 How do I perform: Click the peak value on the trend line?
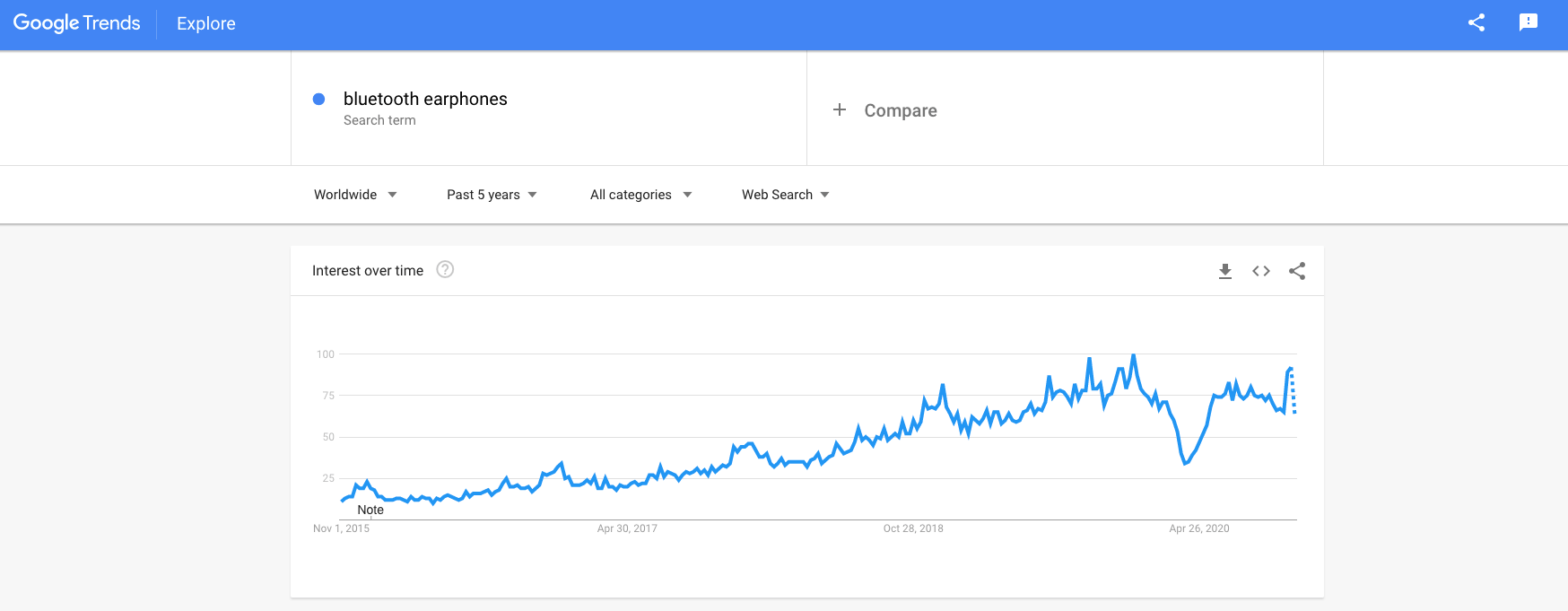(x=1132, y=354)
